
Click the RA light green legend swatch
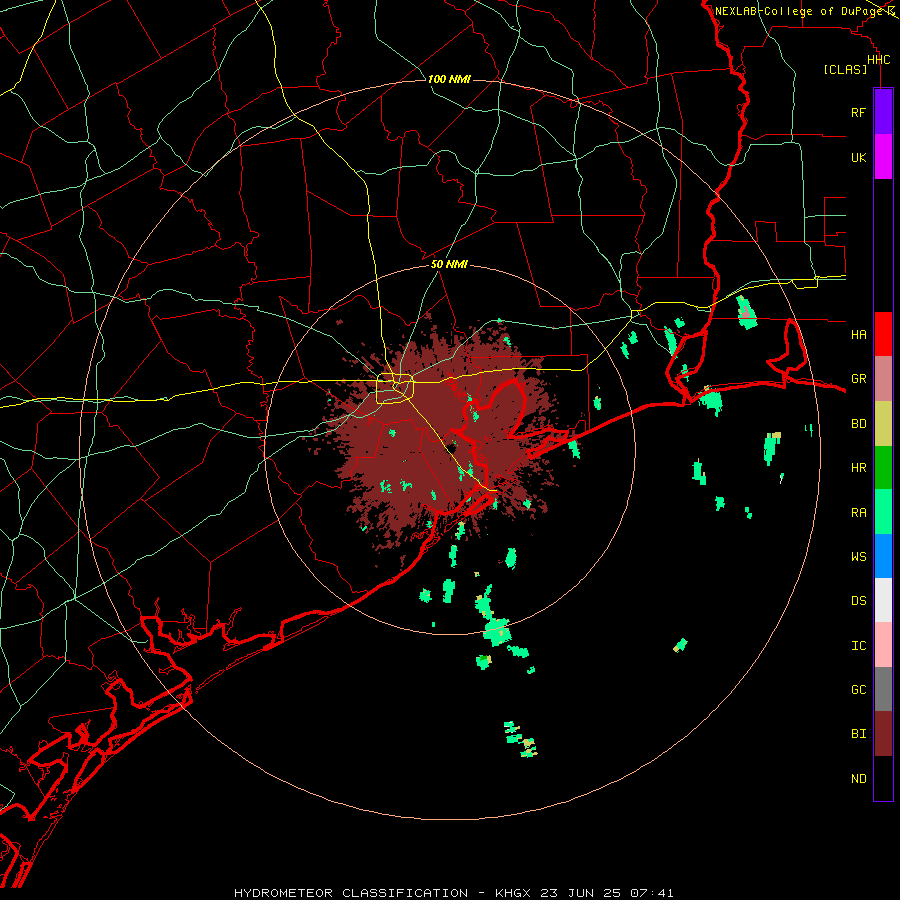click(883, 512)
